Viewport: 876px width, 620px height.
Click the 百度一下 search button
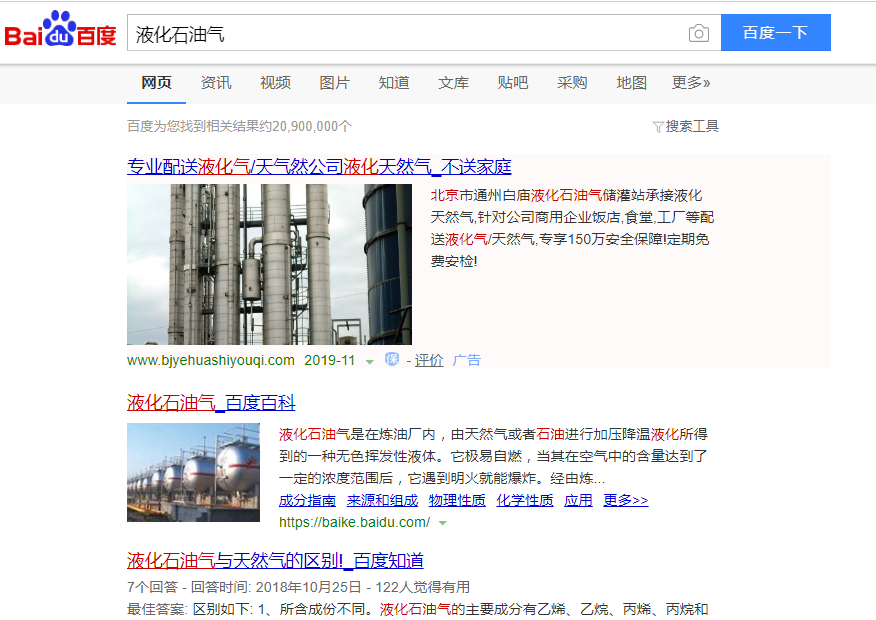(775, 32)
